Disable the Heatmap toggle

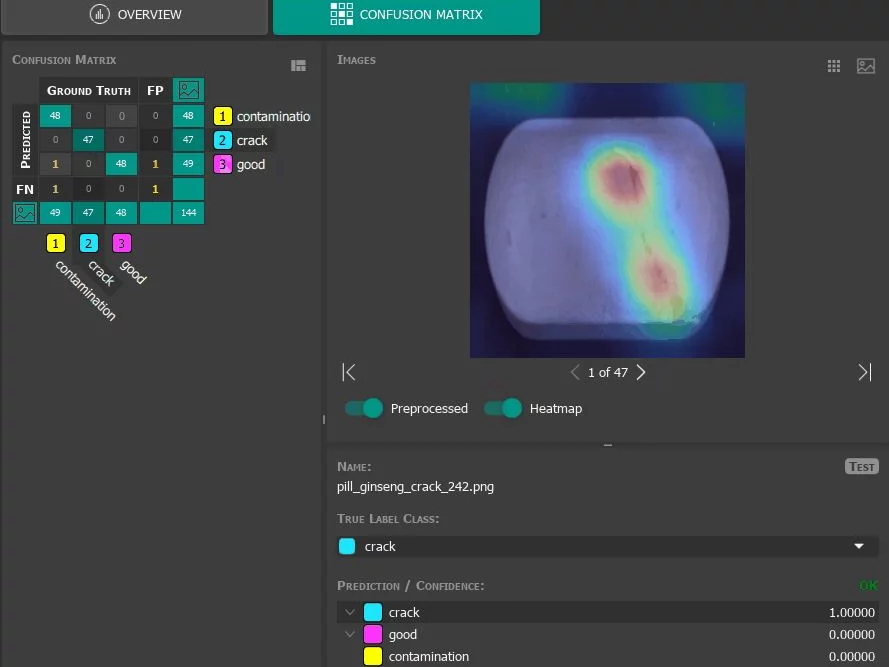click(503, 408)
